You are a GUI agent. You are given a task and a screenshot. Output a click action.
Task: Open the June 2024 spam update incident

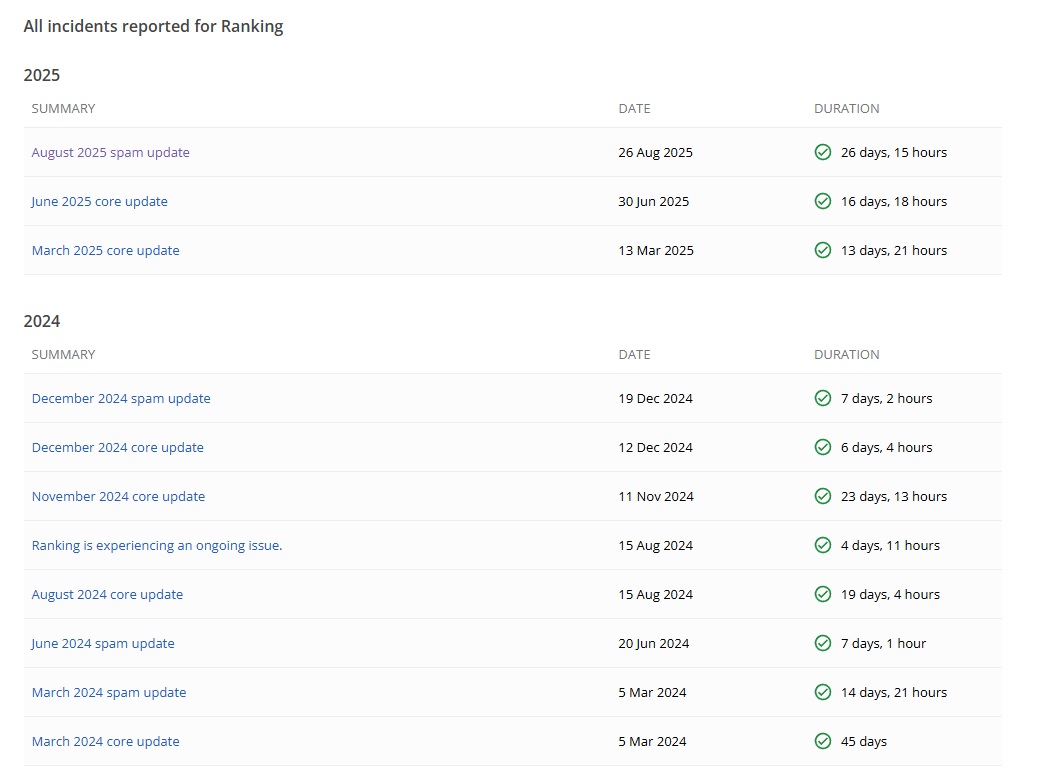click(103, 644)
